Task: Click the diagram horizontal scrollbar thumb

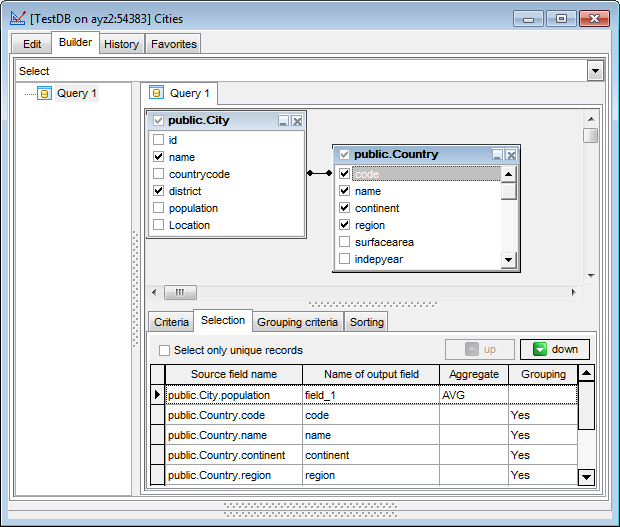Action: pyautogui.click(x=180, y=293)
